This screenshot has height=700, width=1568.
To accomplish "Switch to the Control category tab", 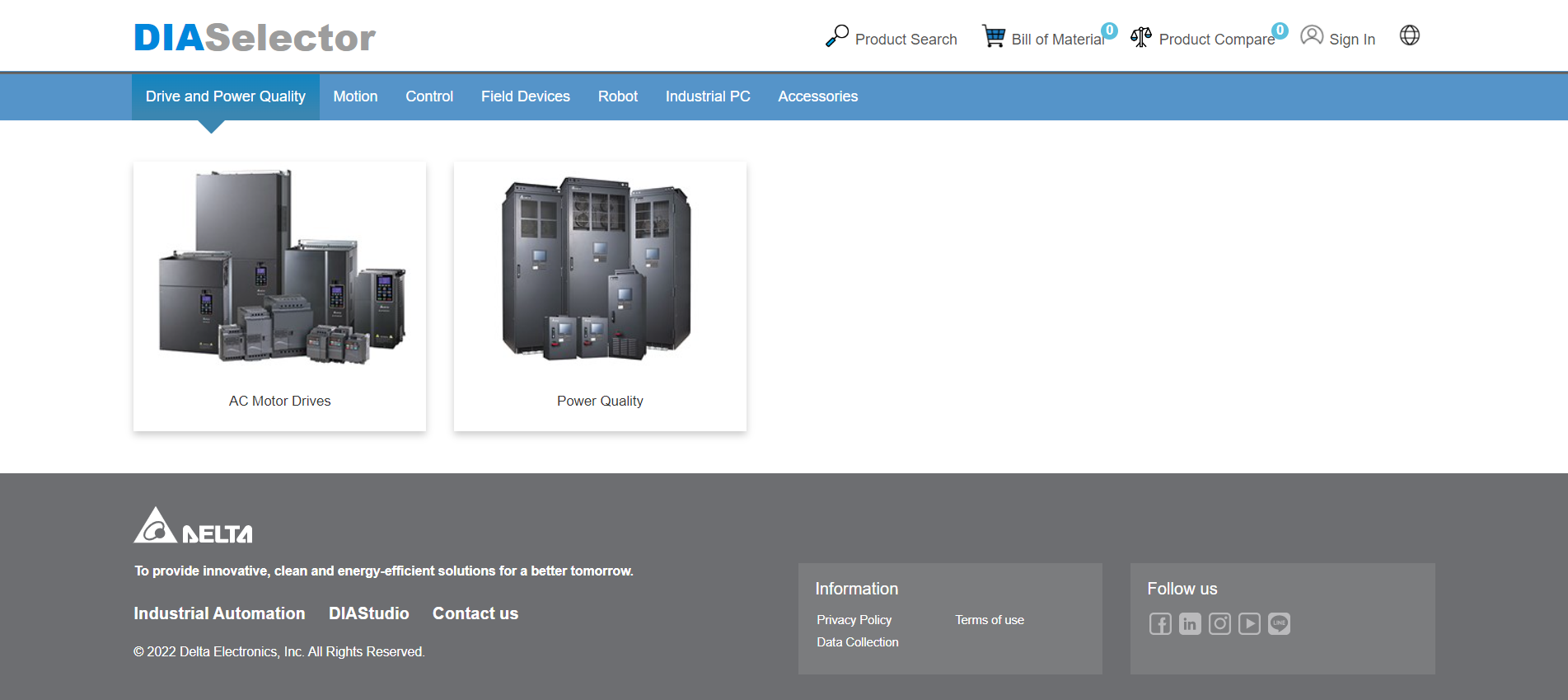I will (x=429, y=96).
